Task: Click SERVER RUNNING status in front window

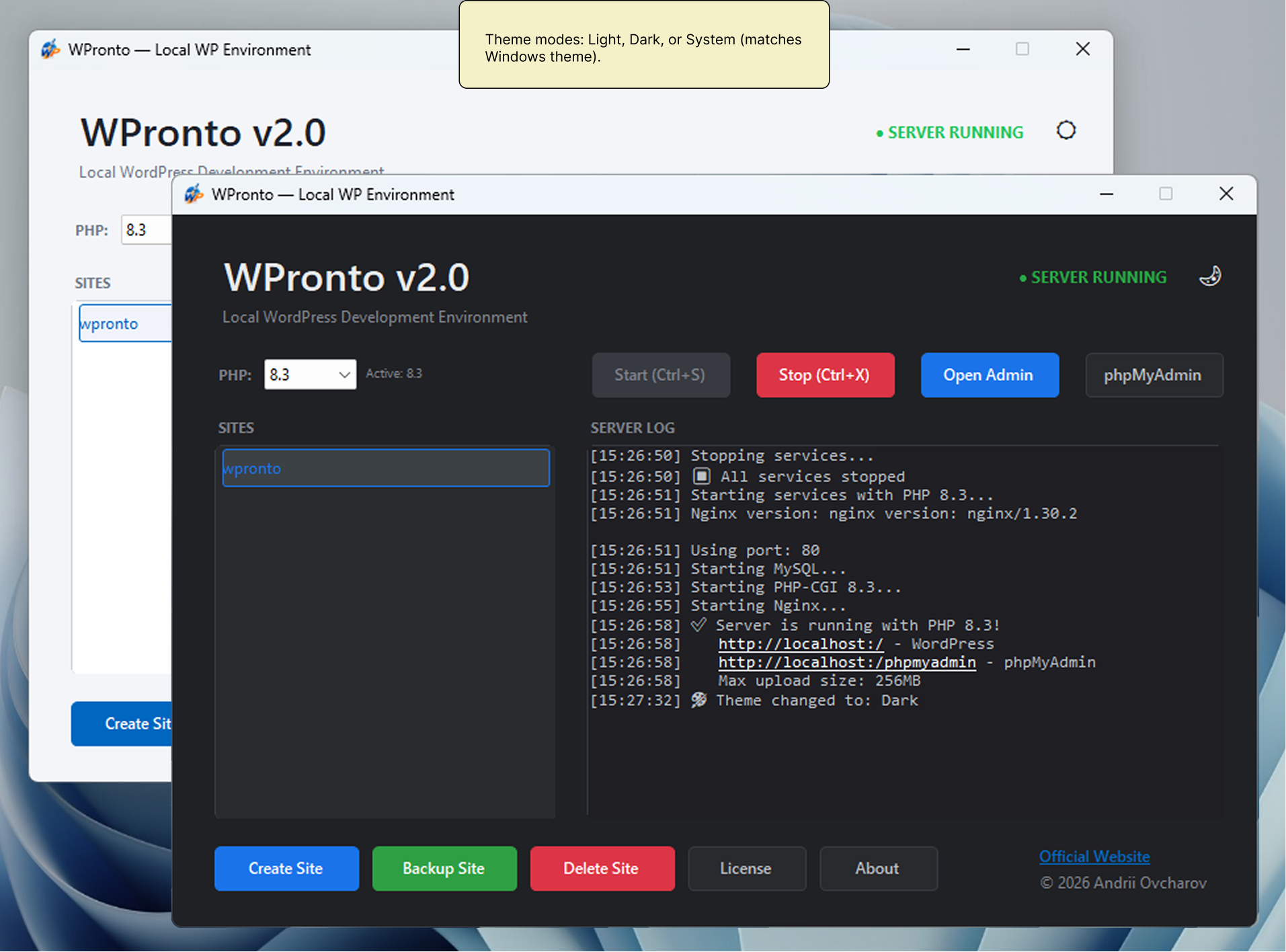Action: (x=1093, y=277)
